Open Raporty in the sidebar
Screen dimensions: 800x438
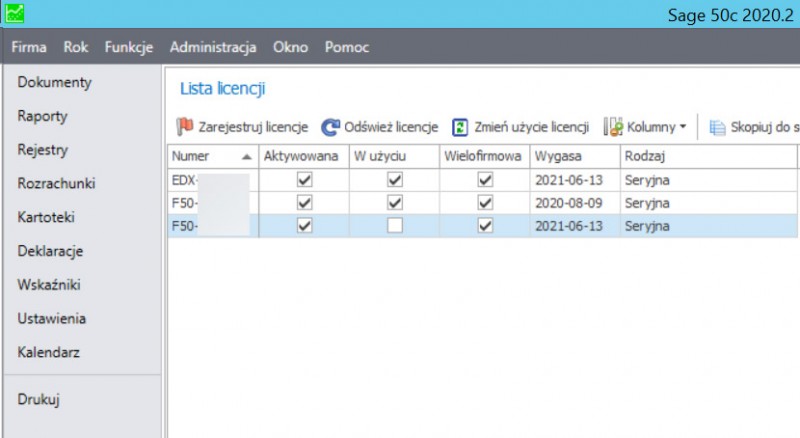coord(42,116)
